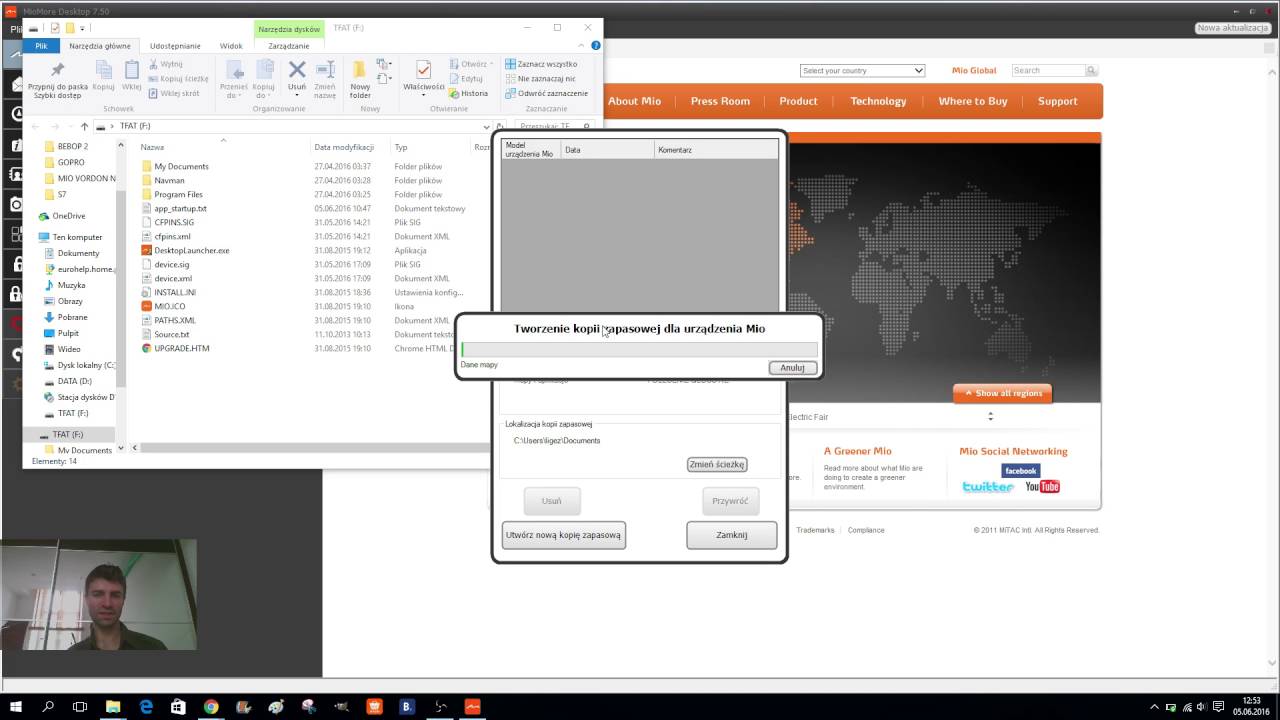Viewport: 1280px width, 720px height.
Task: Click the Wklej paste icon
Action: [x=131, y=69]
